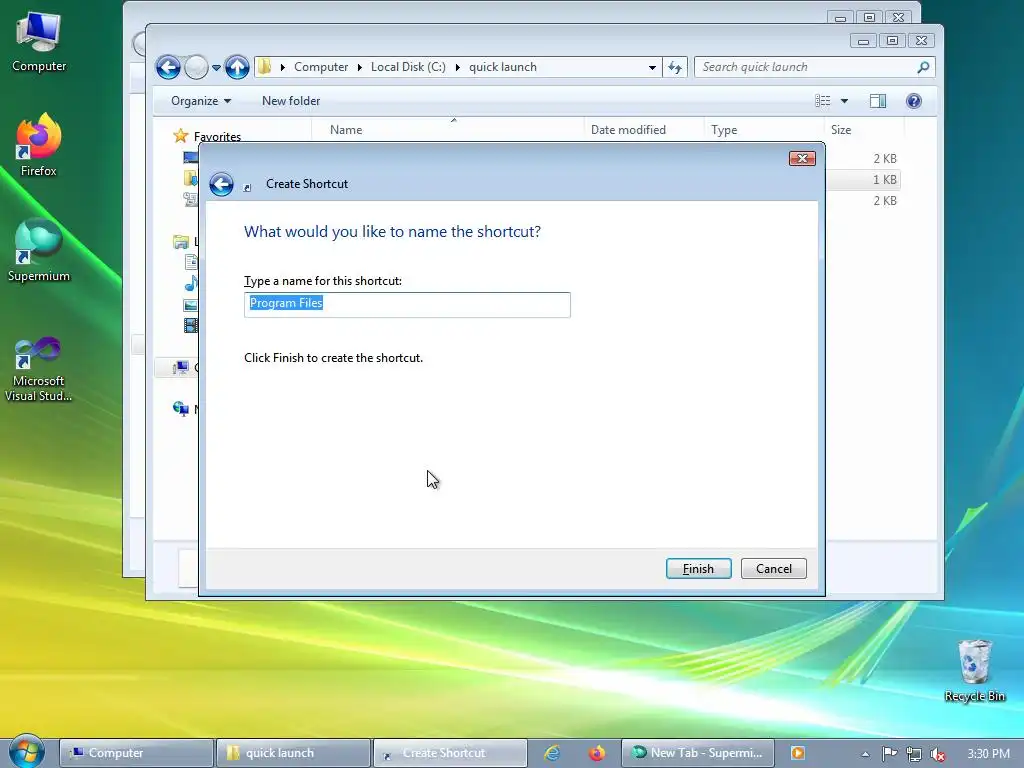Launch Firefox from taskbar
The width and height of the screenshot is (1024, 768).
tap(596, 753)
